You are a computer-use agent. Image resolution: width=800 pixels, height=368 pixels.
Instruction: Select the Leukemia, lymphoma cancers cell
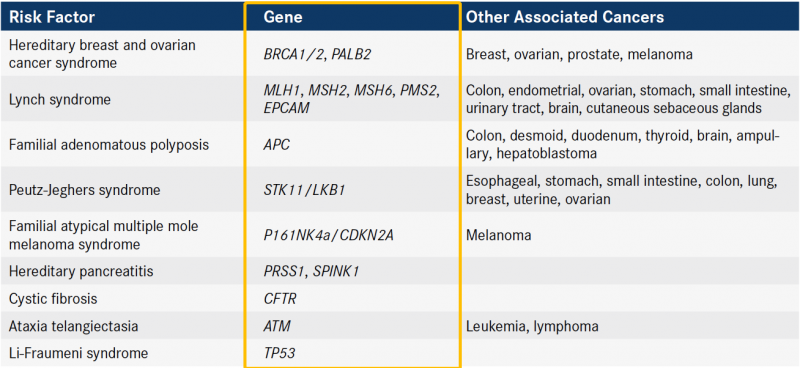[x=532, y=326]
